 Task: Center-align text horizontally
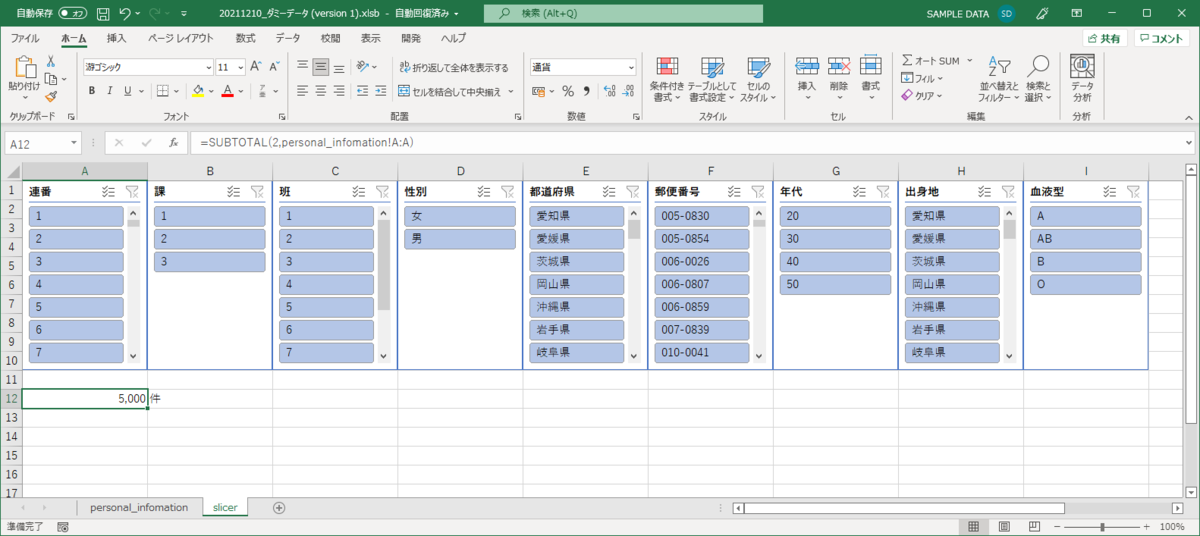click(321, 91)
